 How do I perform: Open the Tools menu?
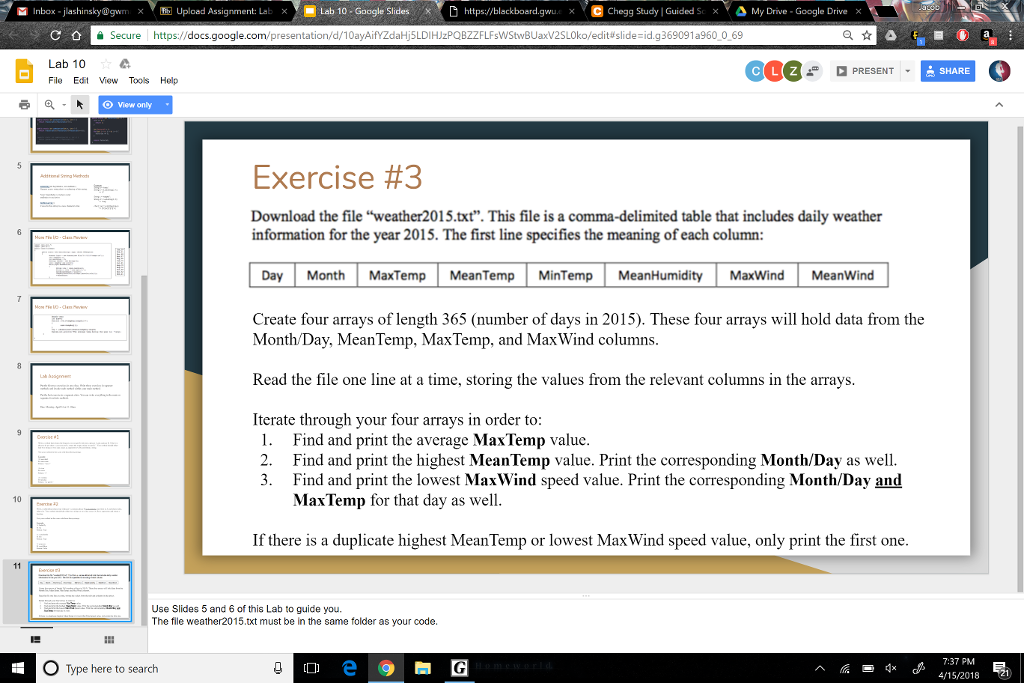tap(139, 80)
